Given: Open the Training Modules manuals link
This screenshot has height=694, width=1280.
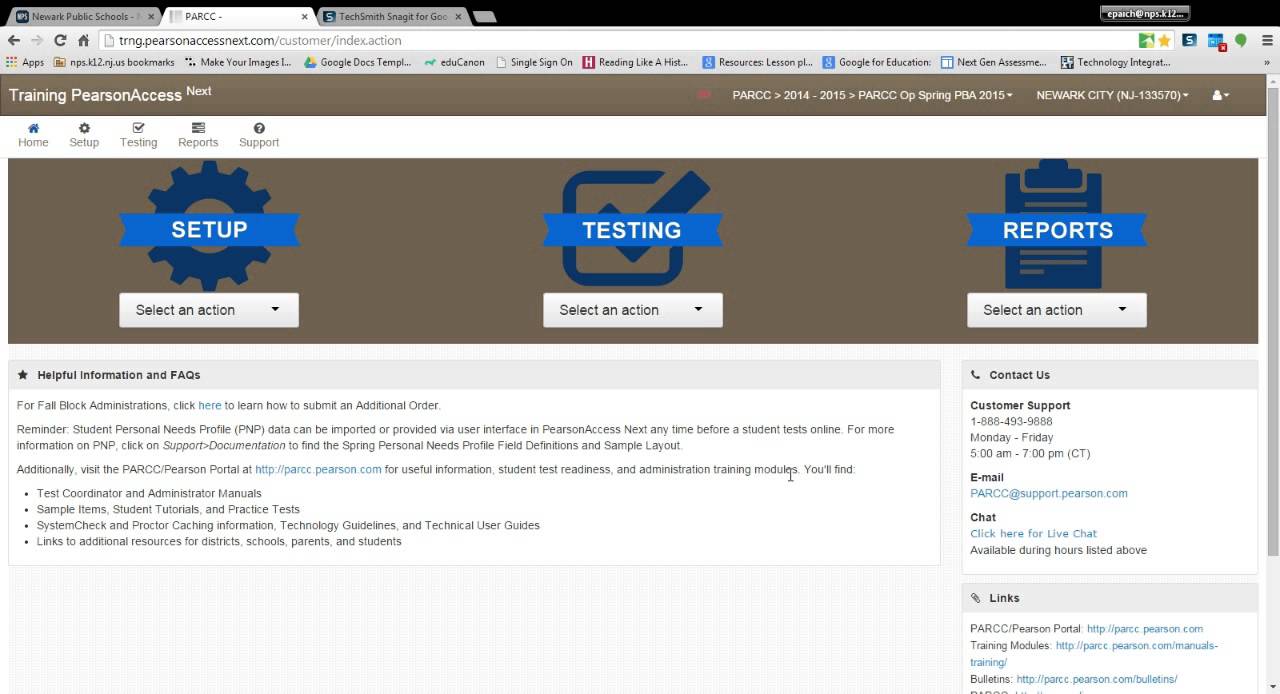Looking at the screenshot, I should tap(1136, 646).
